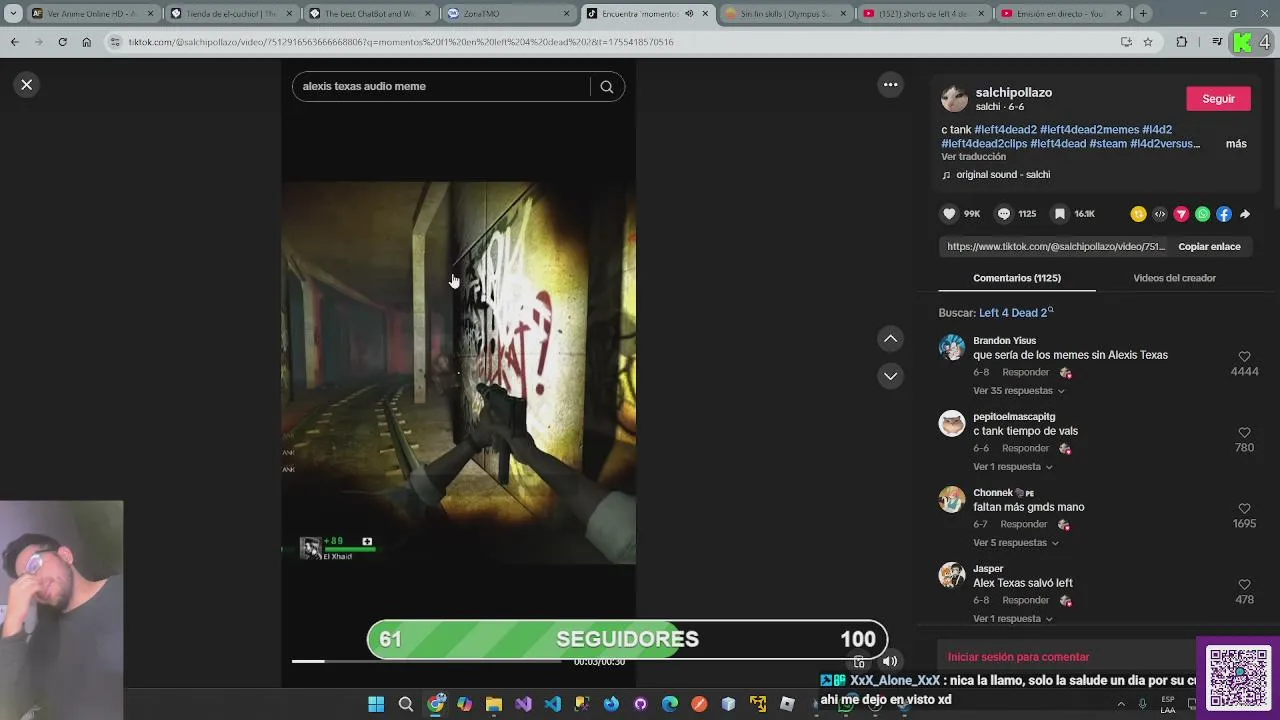The width and height of the screenshot is (1280, 720).
Task: Open File Explorer in taskbar
Action: pos(494,705)
